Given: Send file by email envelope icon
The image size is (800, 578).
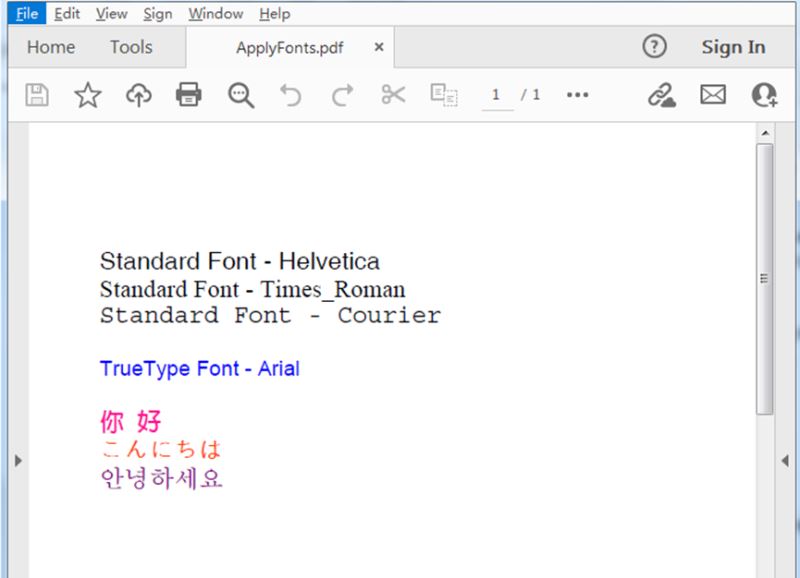Looking at the screenshot, I should pyautogui.click(x=713, y=95).
